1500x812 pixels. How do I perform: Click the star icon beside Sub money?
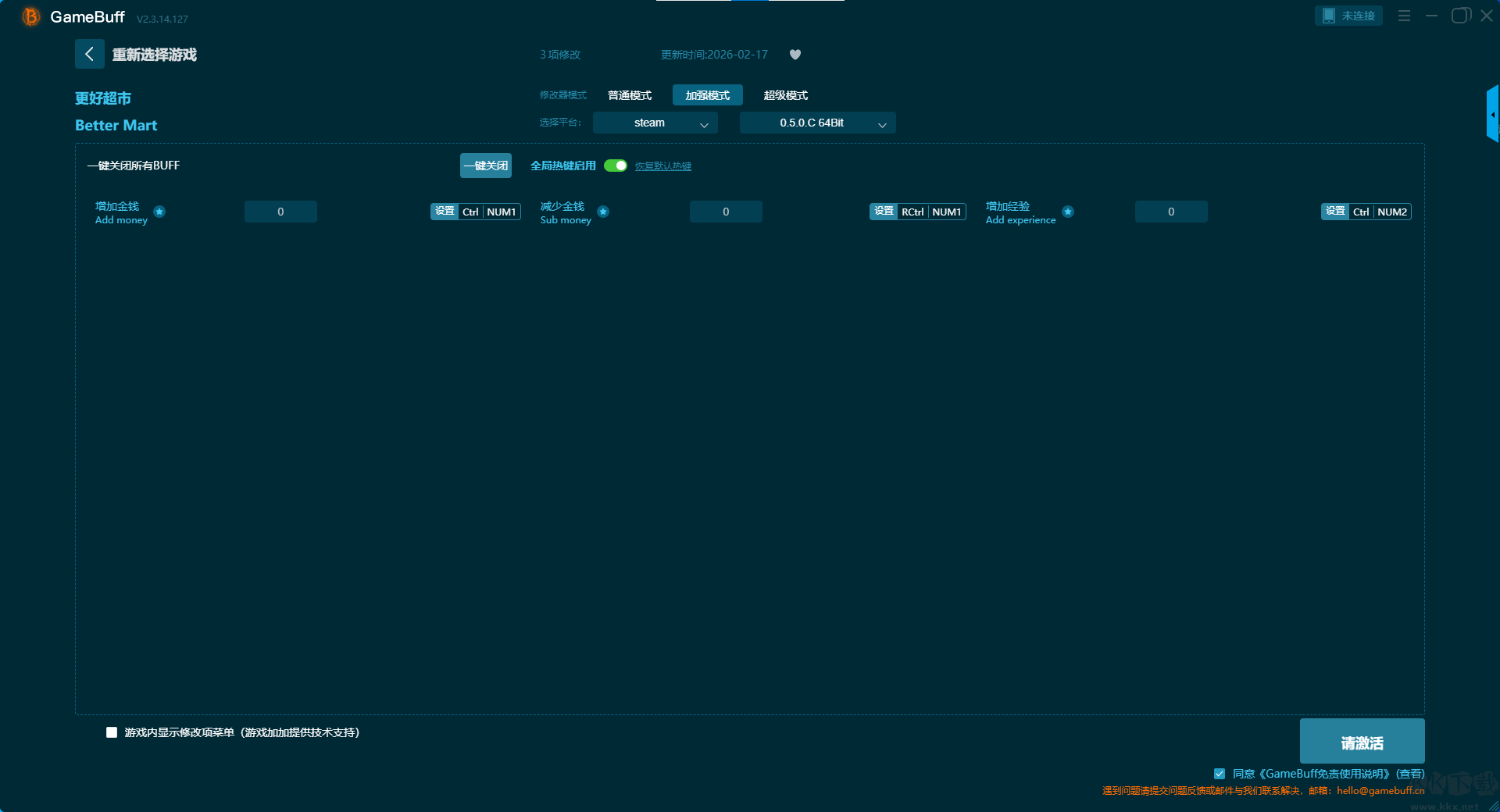click(603, 212)
